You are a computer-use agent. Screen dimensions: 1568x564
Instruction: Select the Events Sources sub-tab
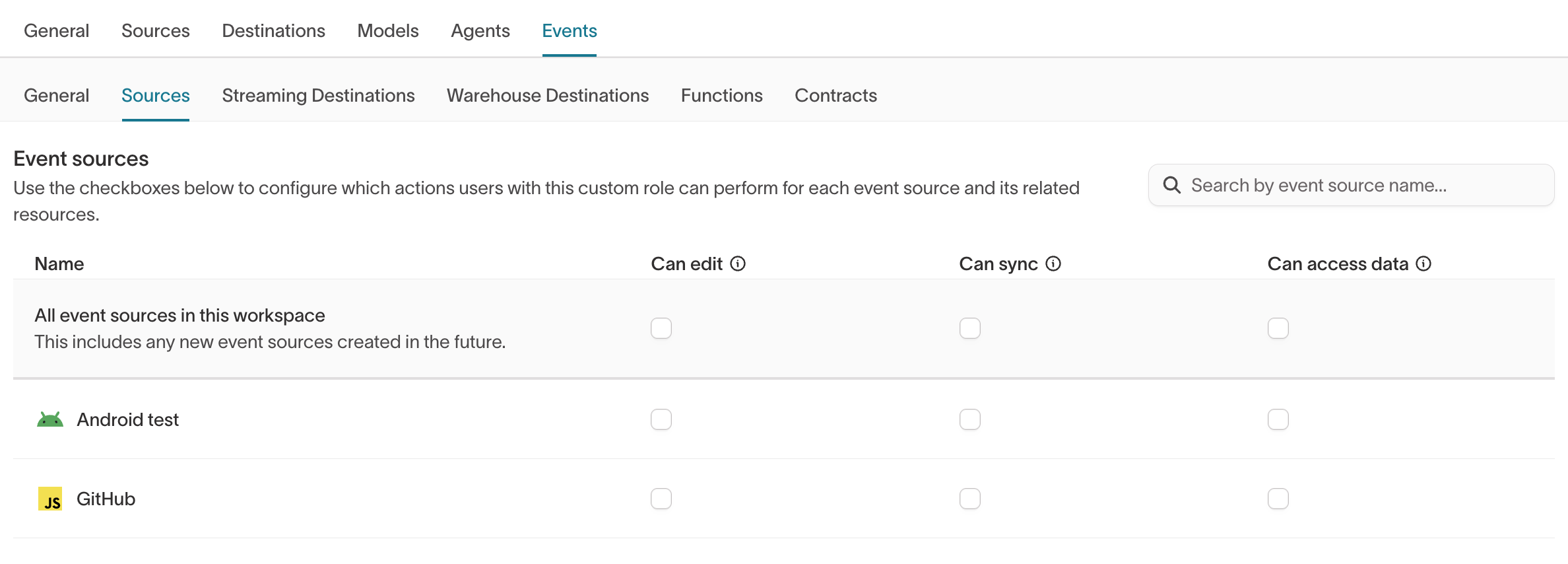tap(156, 95)
